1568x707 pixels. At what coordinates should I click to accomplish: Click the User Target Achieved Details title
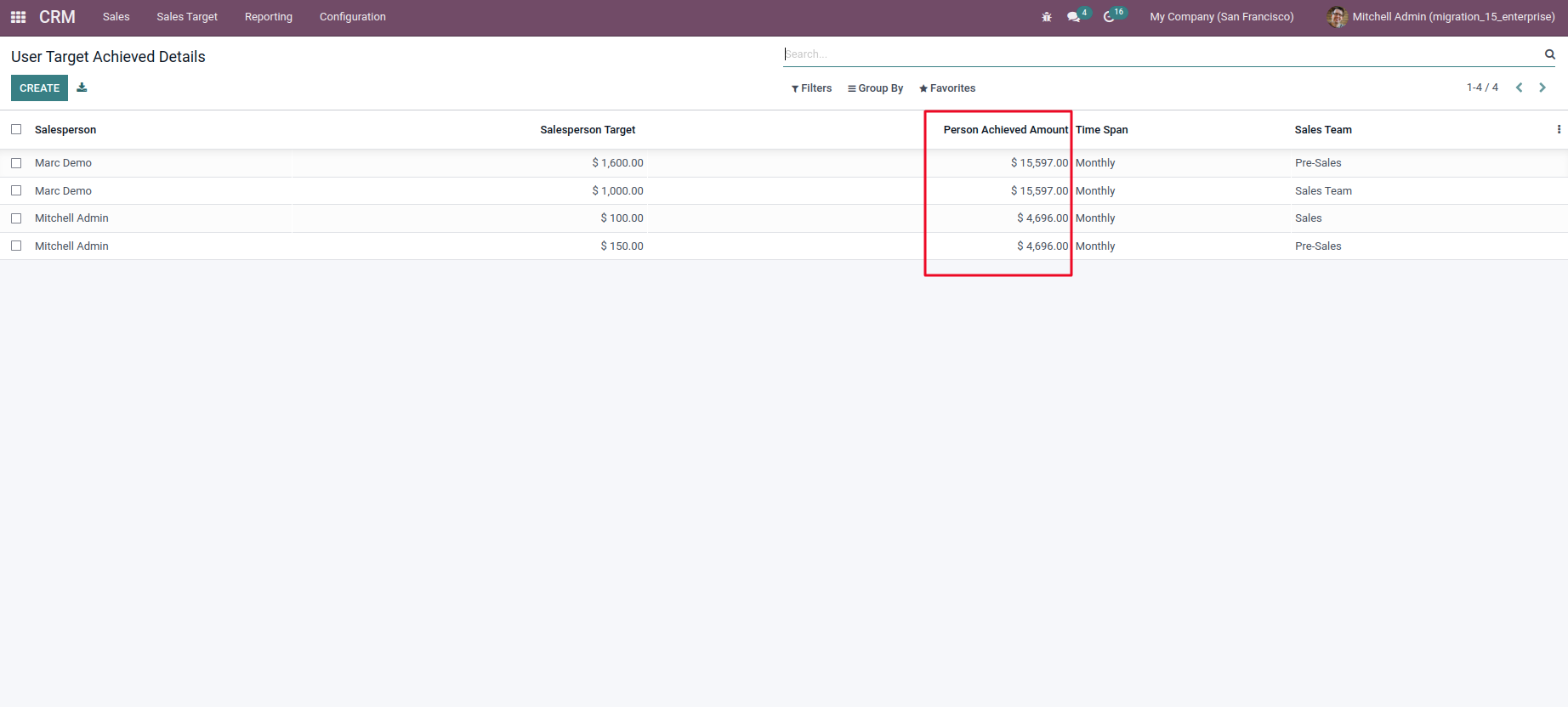(x=108, y=57)
